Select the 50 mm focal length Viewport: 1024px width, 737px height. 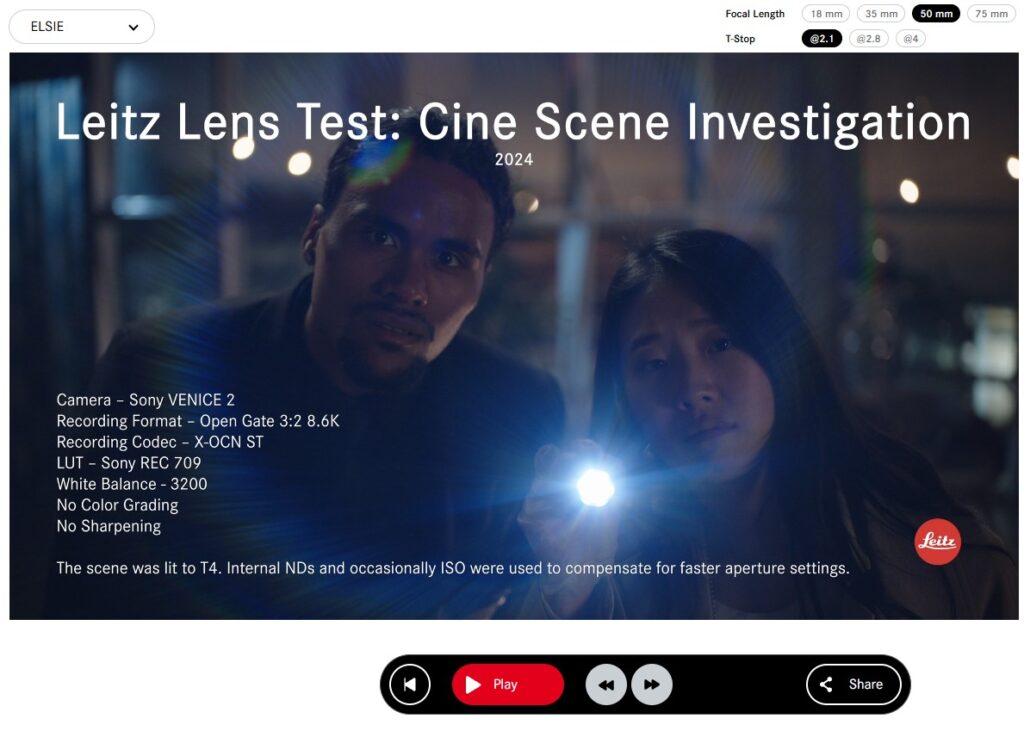[936, 14]
